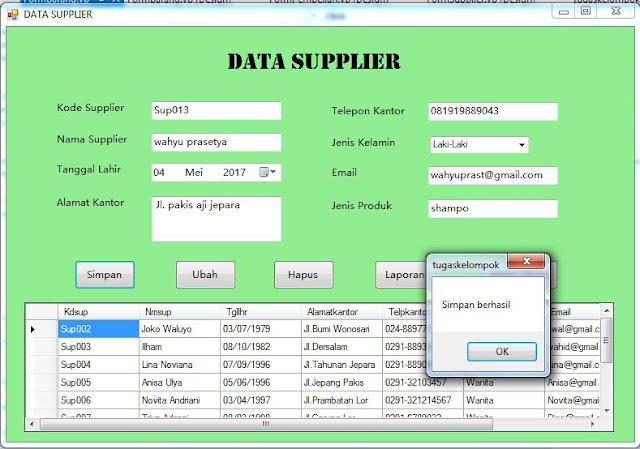This screenshot has height=449, width=640.
Task: Select the Sup004 cell
Action: click(x=98, y=365)
